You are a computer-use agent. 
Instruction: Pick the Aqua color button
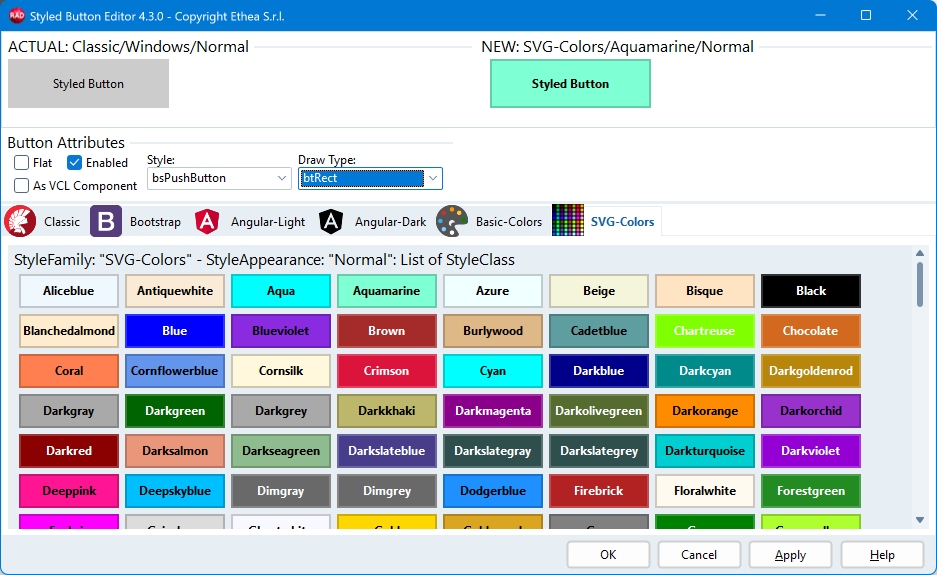pyautogui.click(x=281, y=291)
